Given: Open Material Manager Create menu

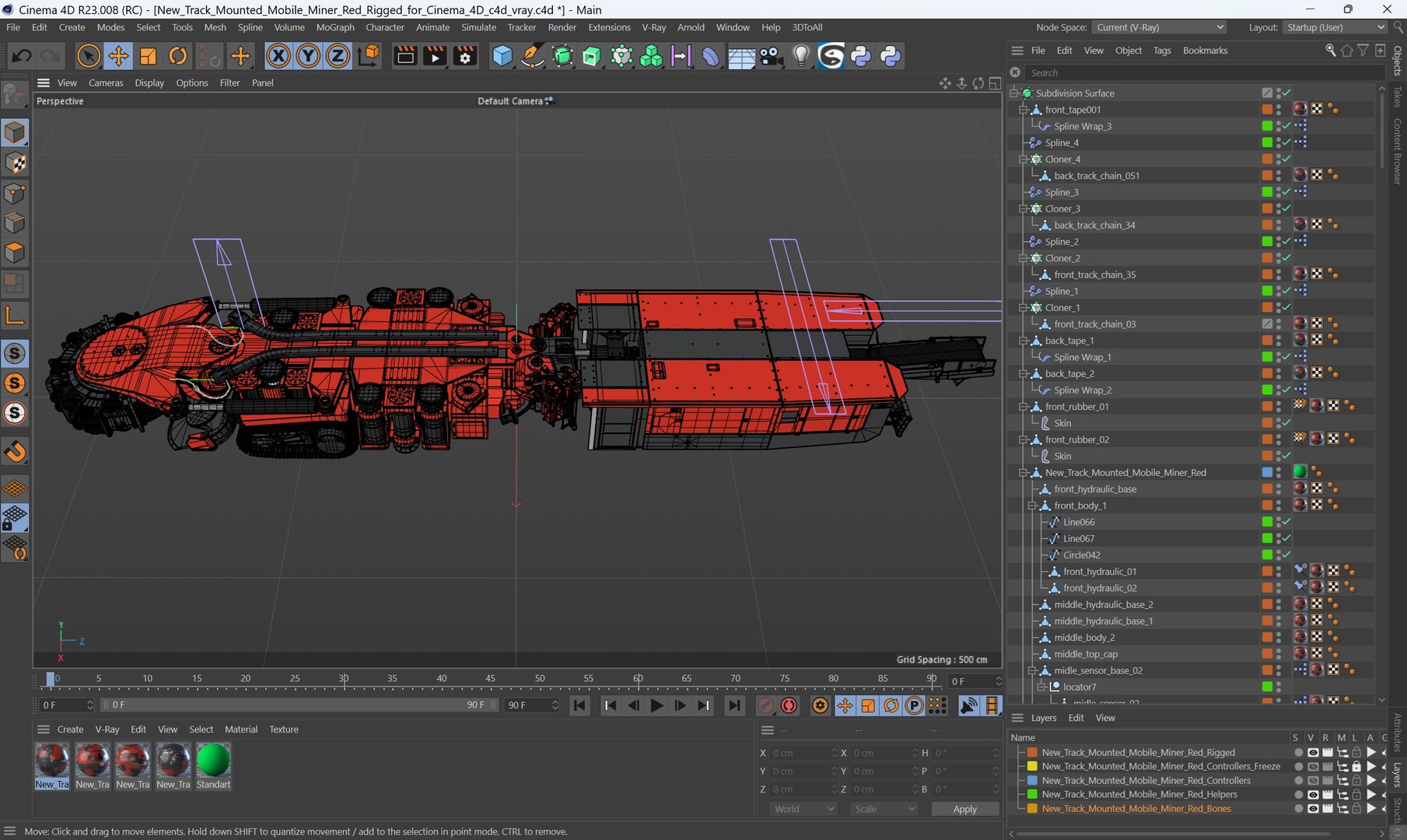Looking at the screenshot, I should pos(70,730).
